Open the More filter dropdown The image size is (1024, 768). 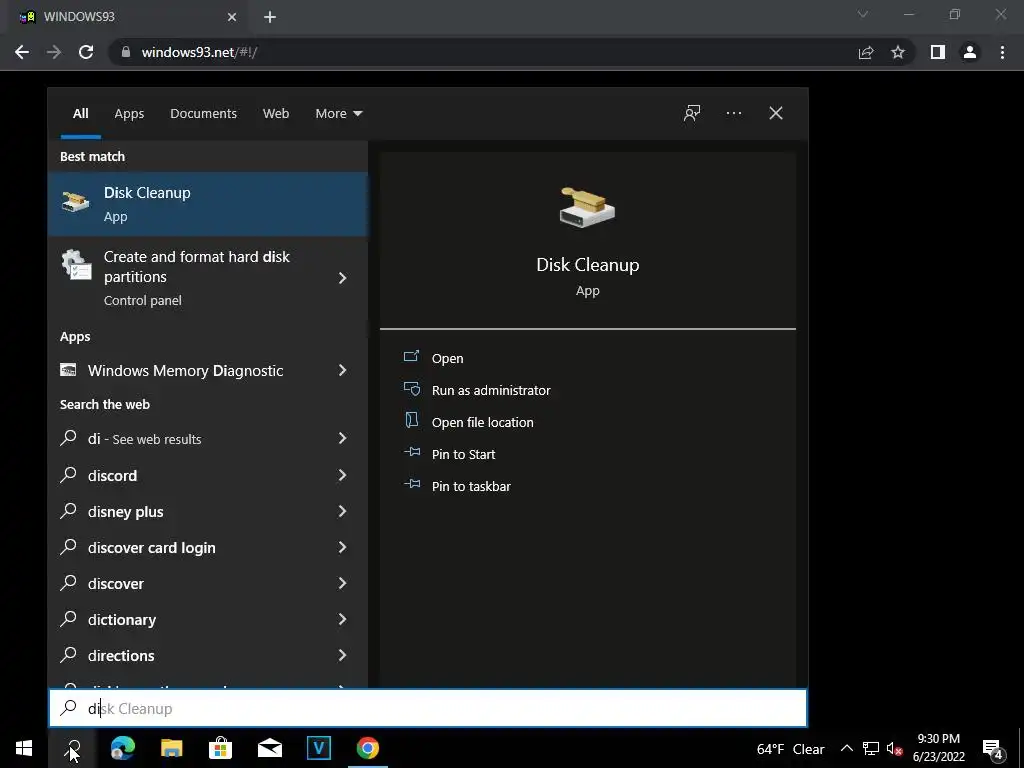coord(338,114)
